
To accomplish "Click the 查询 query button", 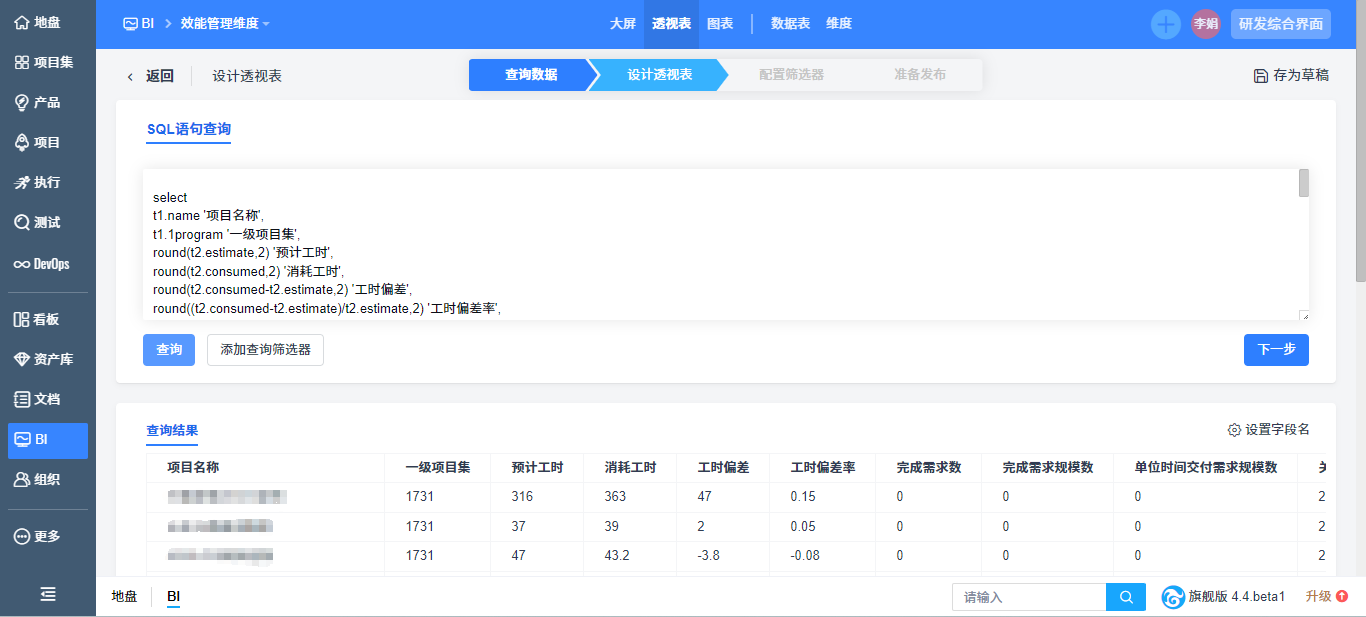I will point(169,350).
